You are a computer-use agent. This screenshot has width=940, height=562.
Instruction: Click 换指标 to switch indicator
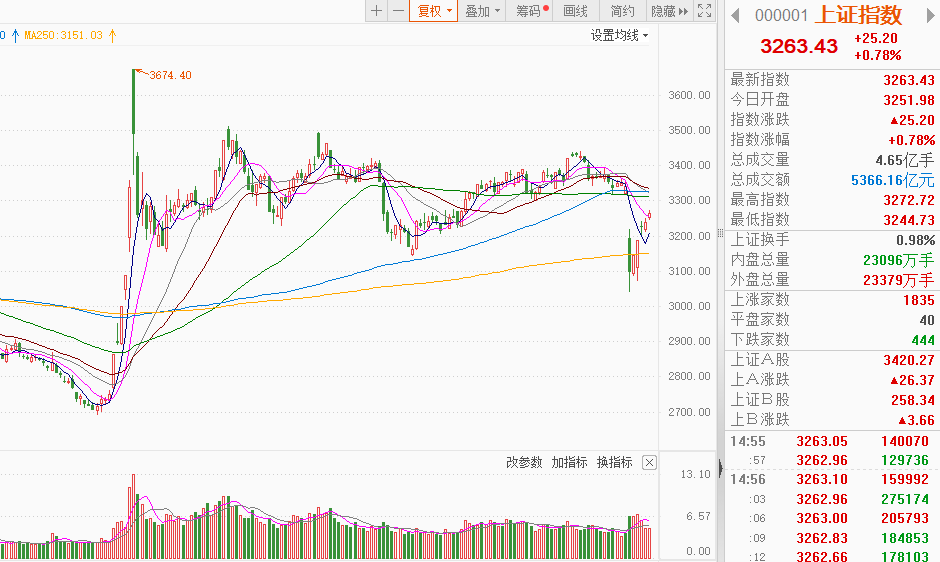(x=614, y=462)
